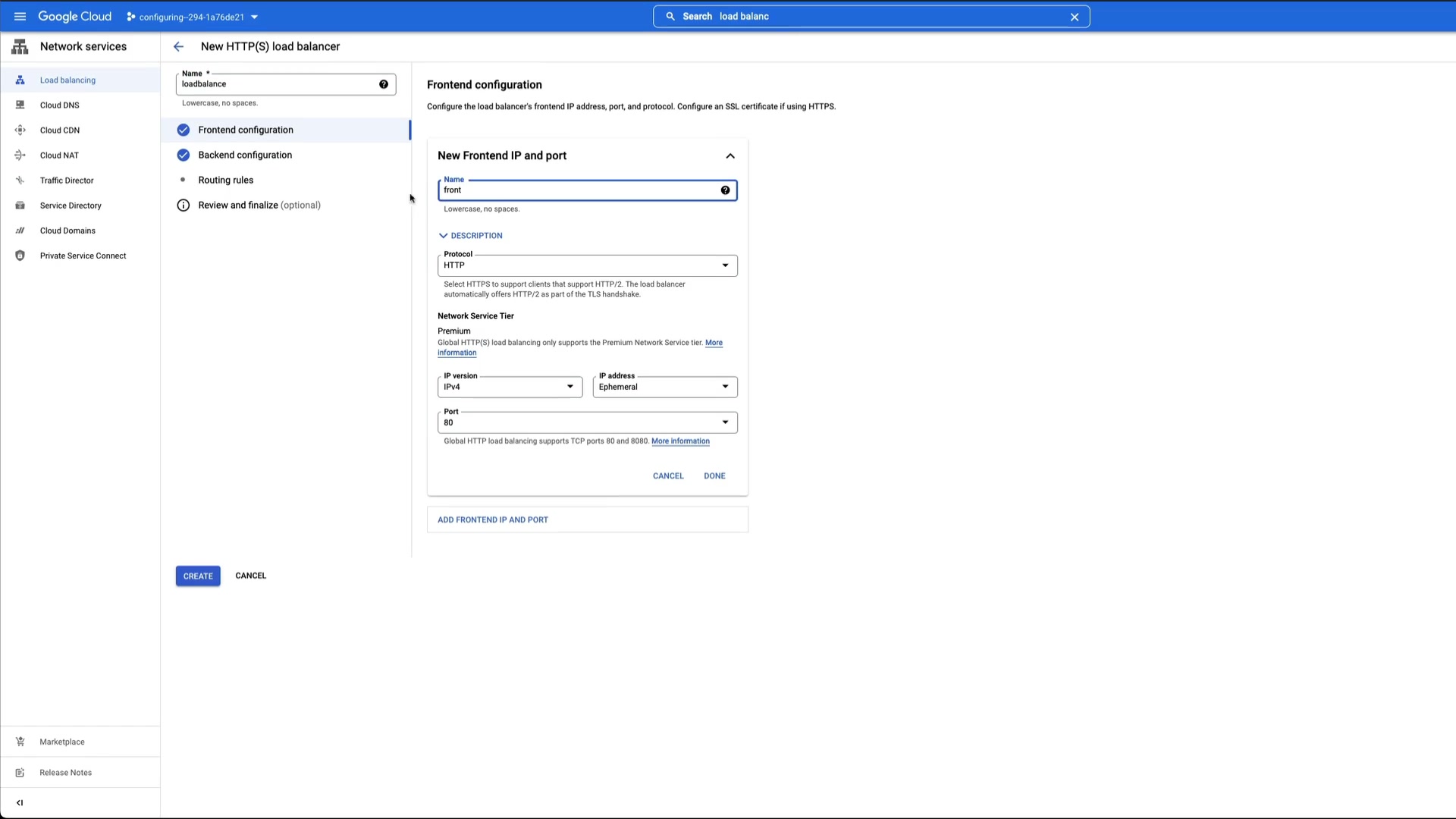Click into the frontend Name input field
Viewport: 1456px width, 819px height.
[x=576, y=190]
